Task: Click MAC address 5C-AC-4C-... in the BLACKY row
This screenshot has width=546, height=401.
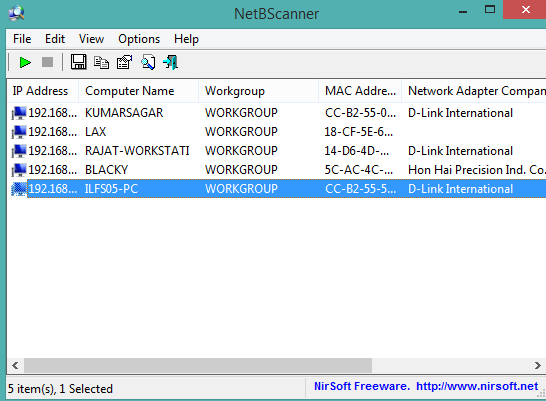Action: 359,170
